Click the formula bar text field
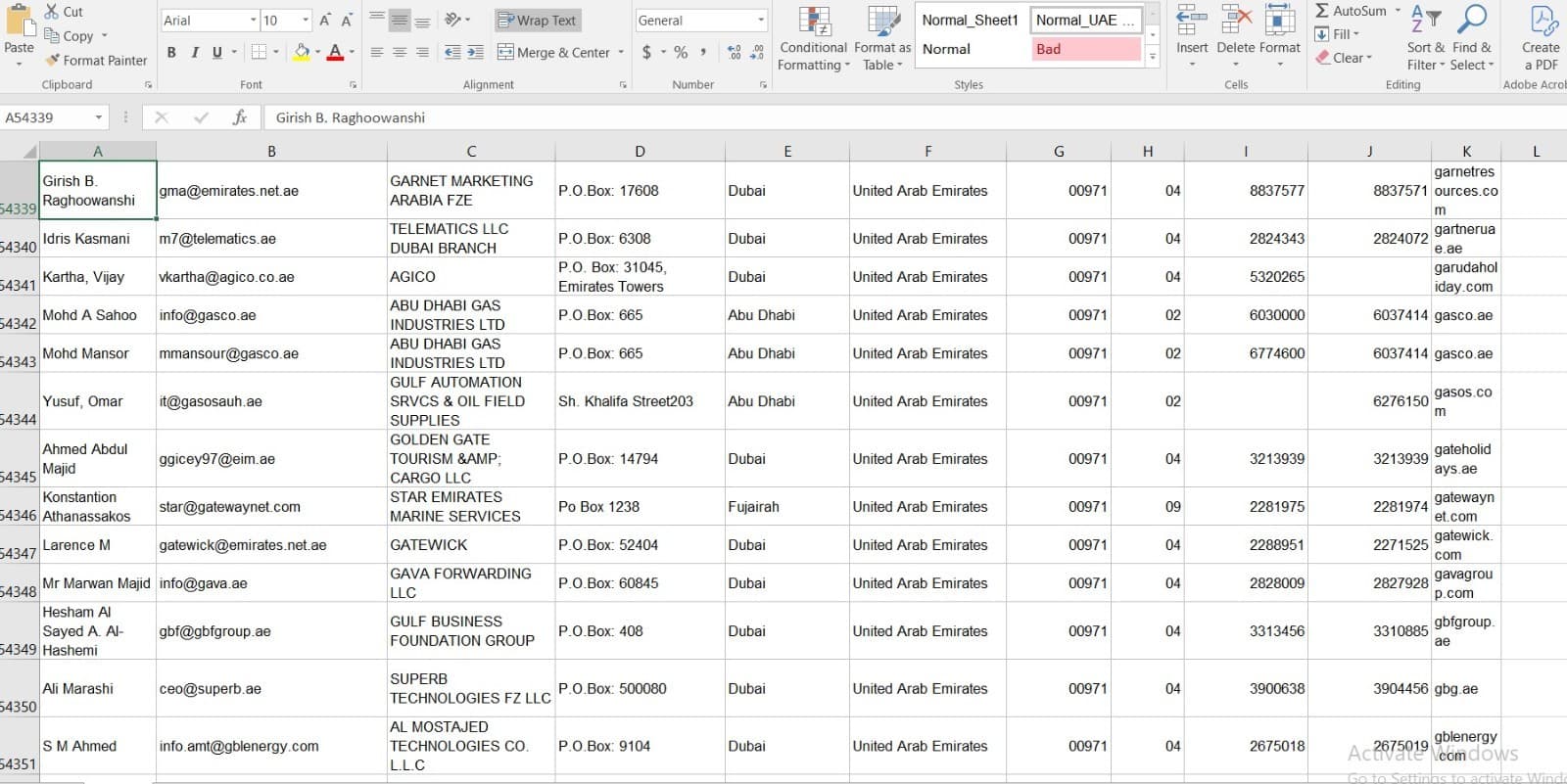The image size is (1567, 784). (x=915, y=117)
